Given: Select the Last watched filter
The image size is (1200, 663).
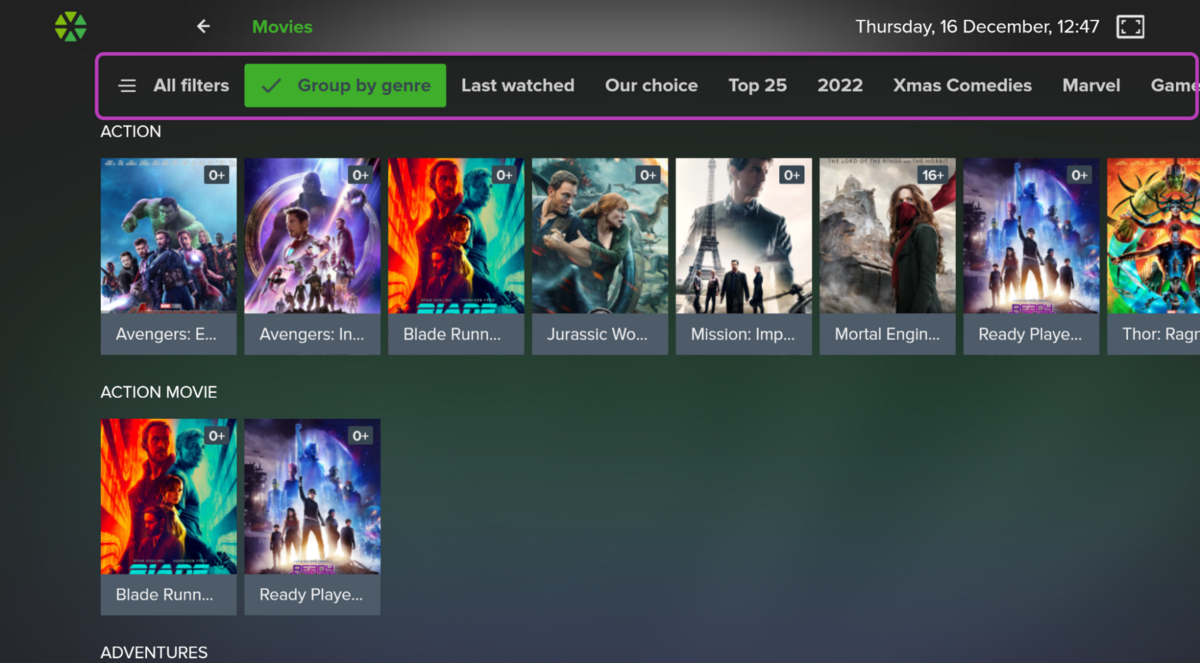Looking at the screenshot, I should [x=518, y=86].
